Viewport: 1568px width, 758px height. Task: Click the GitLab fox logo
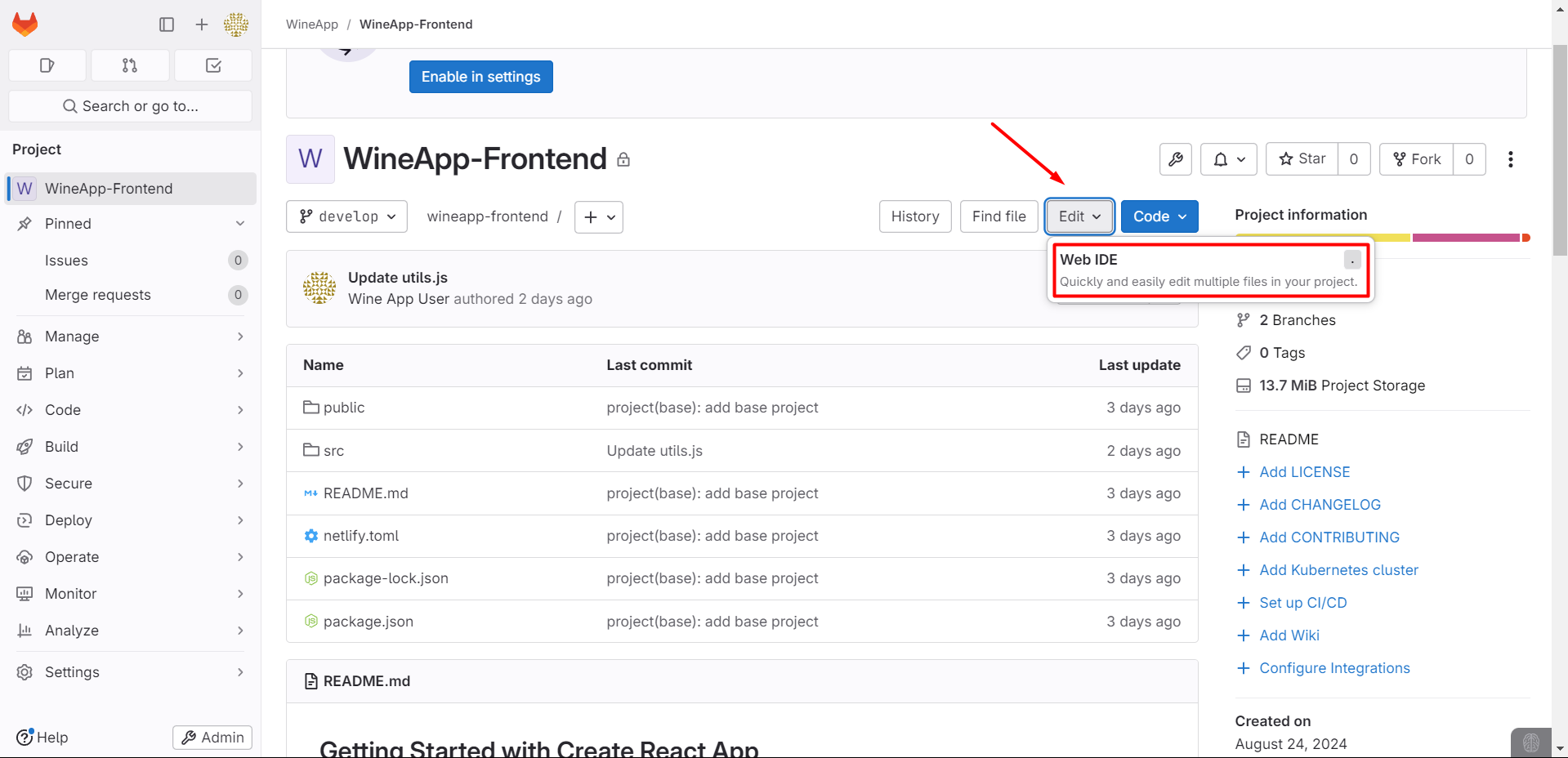pos(25,25)
